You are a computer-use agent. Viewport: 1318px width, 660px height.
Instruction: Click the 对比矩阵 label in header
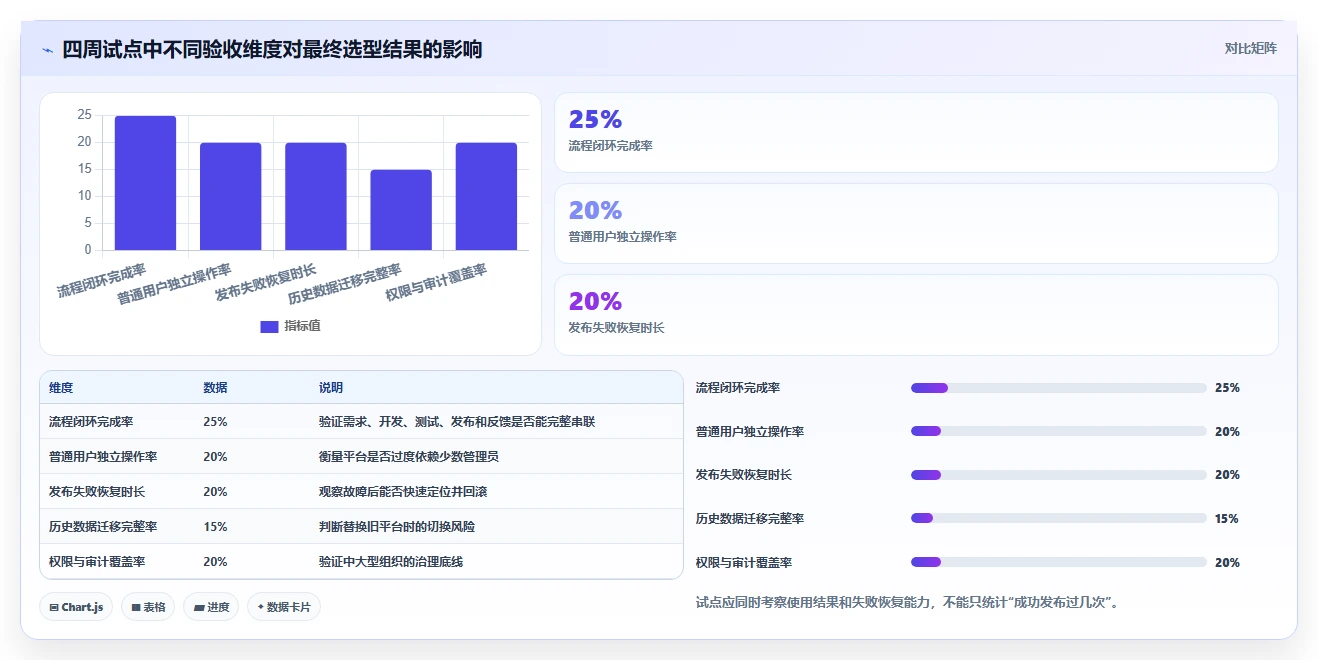[x=1250, y=48]
